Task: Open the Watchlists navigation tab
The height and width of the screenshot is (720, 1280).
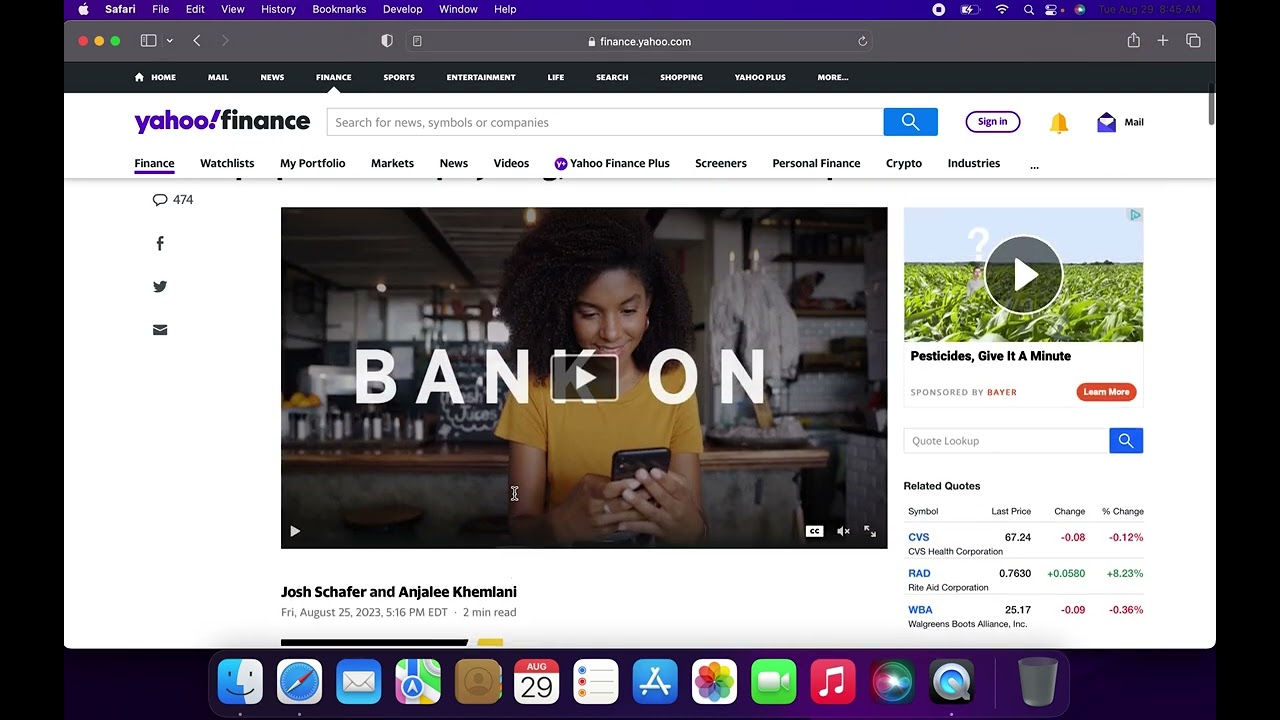Action: click(x=227, y=163)
